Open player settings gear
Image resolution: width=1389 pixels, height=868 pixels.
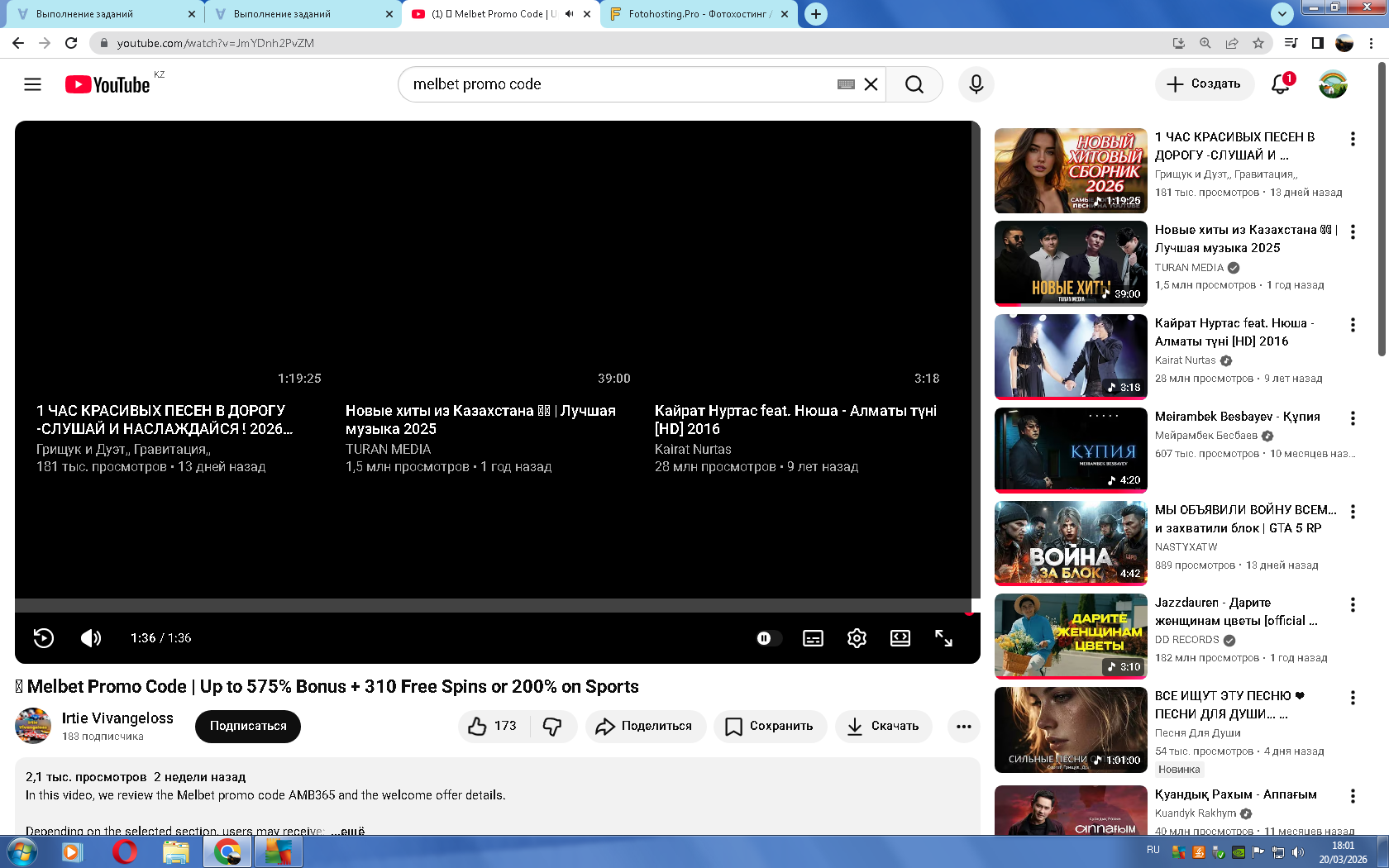[x=857, y=638]
